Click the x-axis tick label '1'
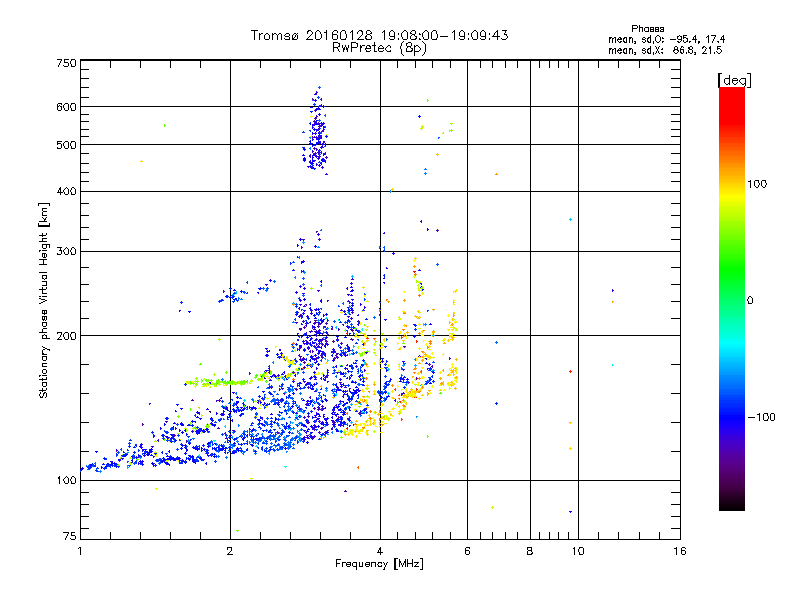This screenshot has height=600, width=800. point(80,551)
